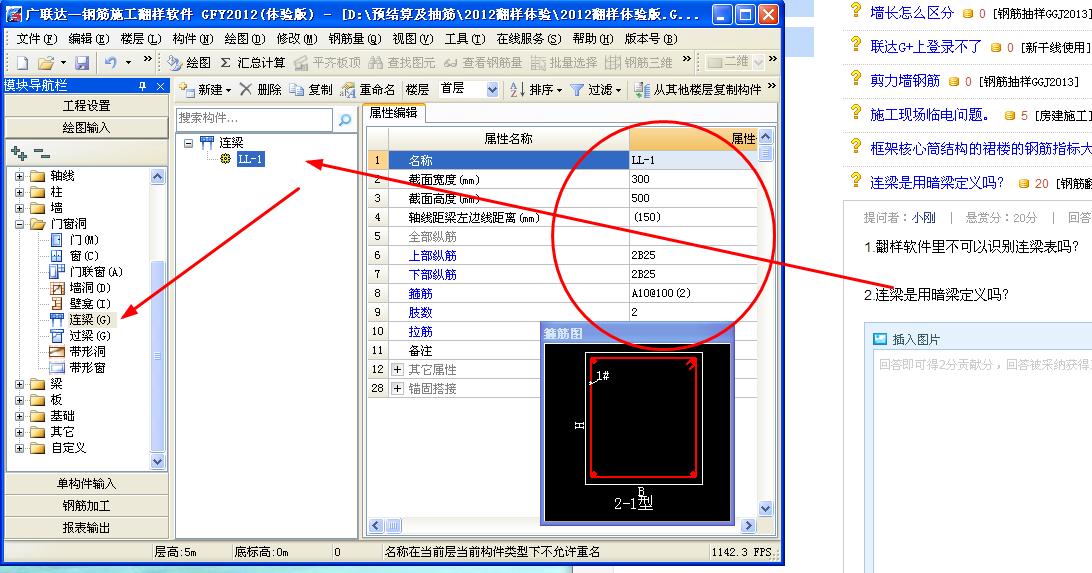Open the 绘图 drawing tool
Screen dimensions: 1092x573
tap(189, 63)
